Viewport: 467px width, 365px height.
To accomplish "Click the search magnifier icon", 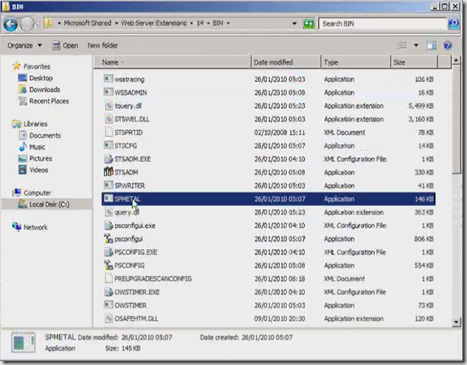I will click(x=454, y=24).
